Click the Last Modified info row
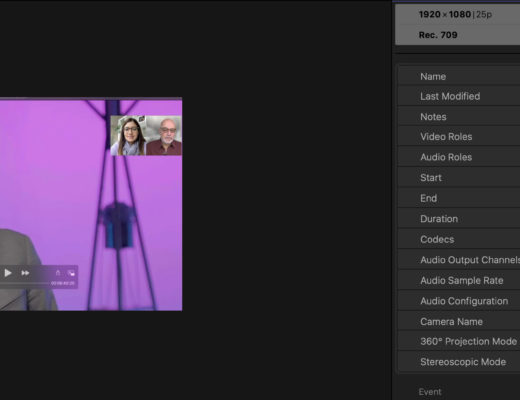 point(459,96)
